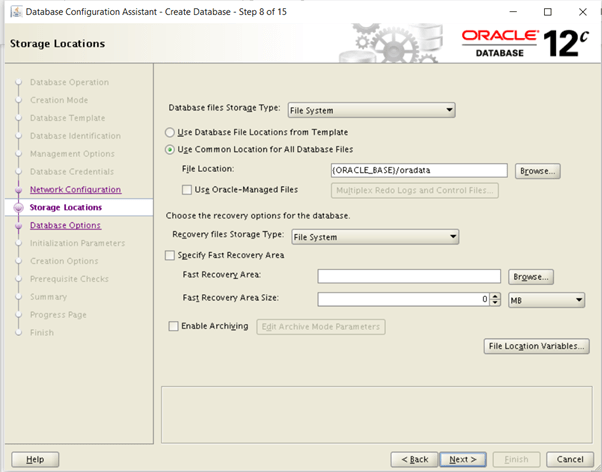Click the File Location text field
Viewport: 602px width, 472px height.
coord(418,171)
